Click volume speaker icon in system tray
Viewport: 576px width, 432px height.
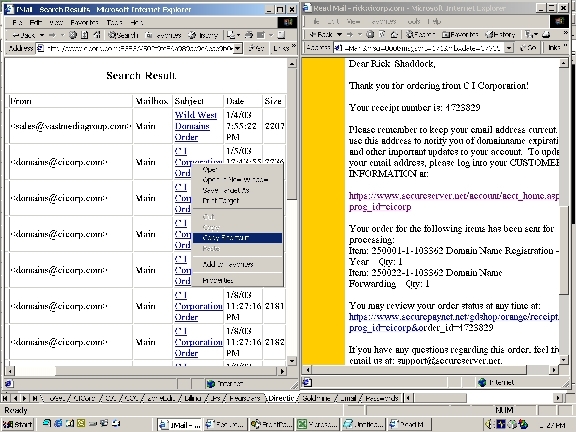point(489,424)
